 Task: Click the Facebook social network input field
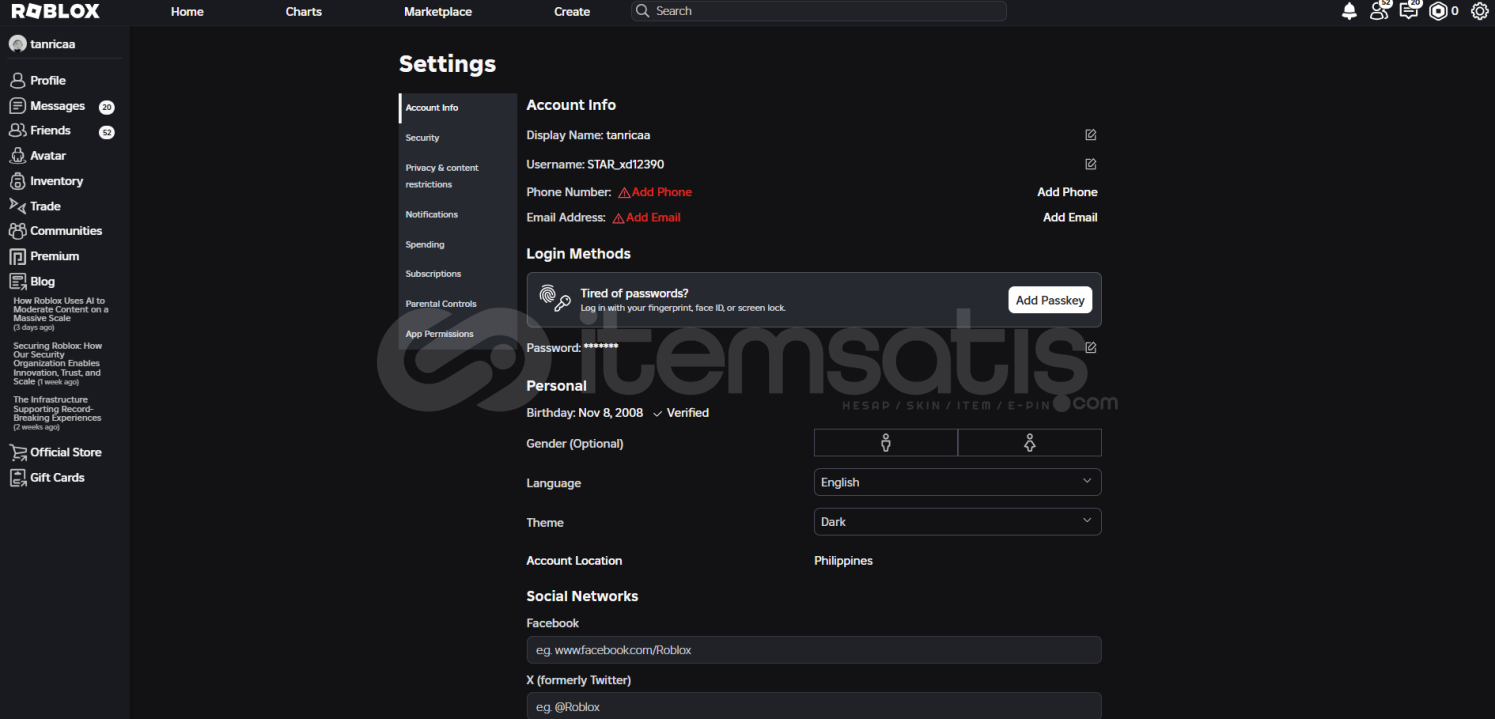[x=814, y=650]
